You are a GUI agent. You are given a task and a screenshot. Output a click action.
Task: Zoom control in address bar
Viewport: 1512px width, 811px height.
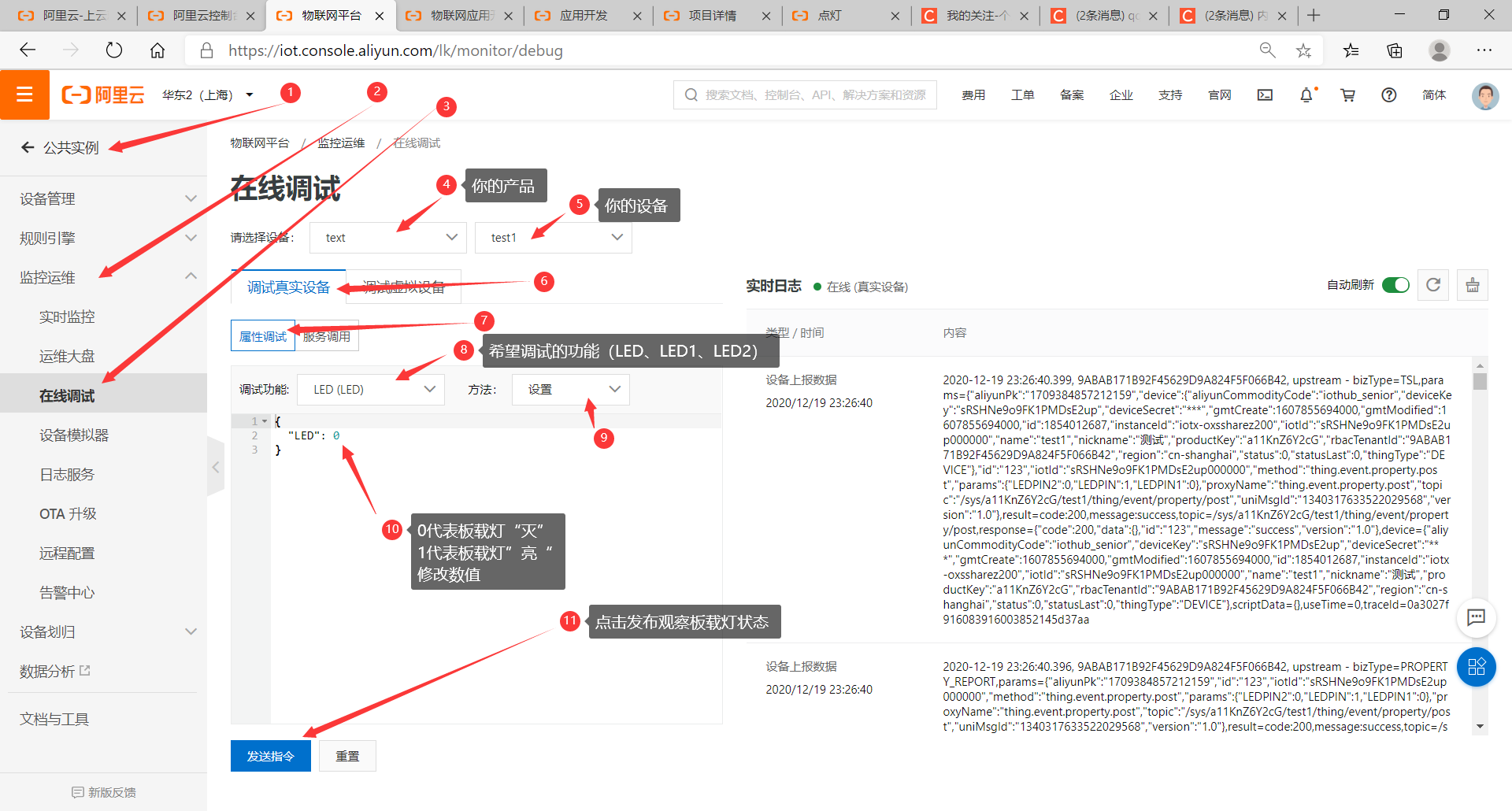tap(1267, 50)
